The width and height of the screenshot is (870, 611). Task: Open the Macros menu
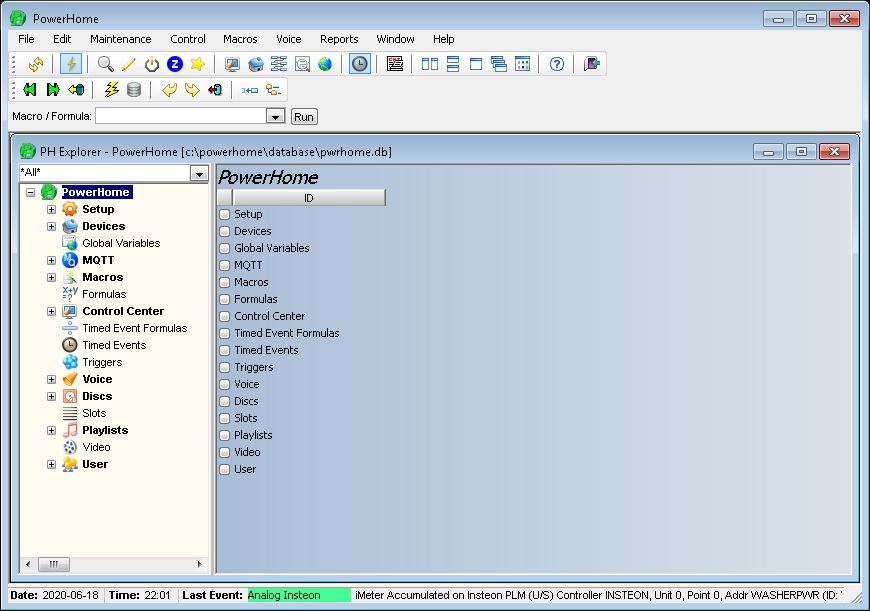240,39
